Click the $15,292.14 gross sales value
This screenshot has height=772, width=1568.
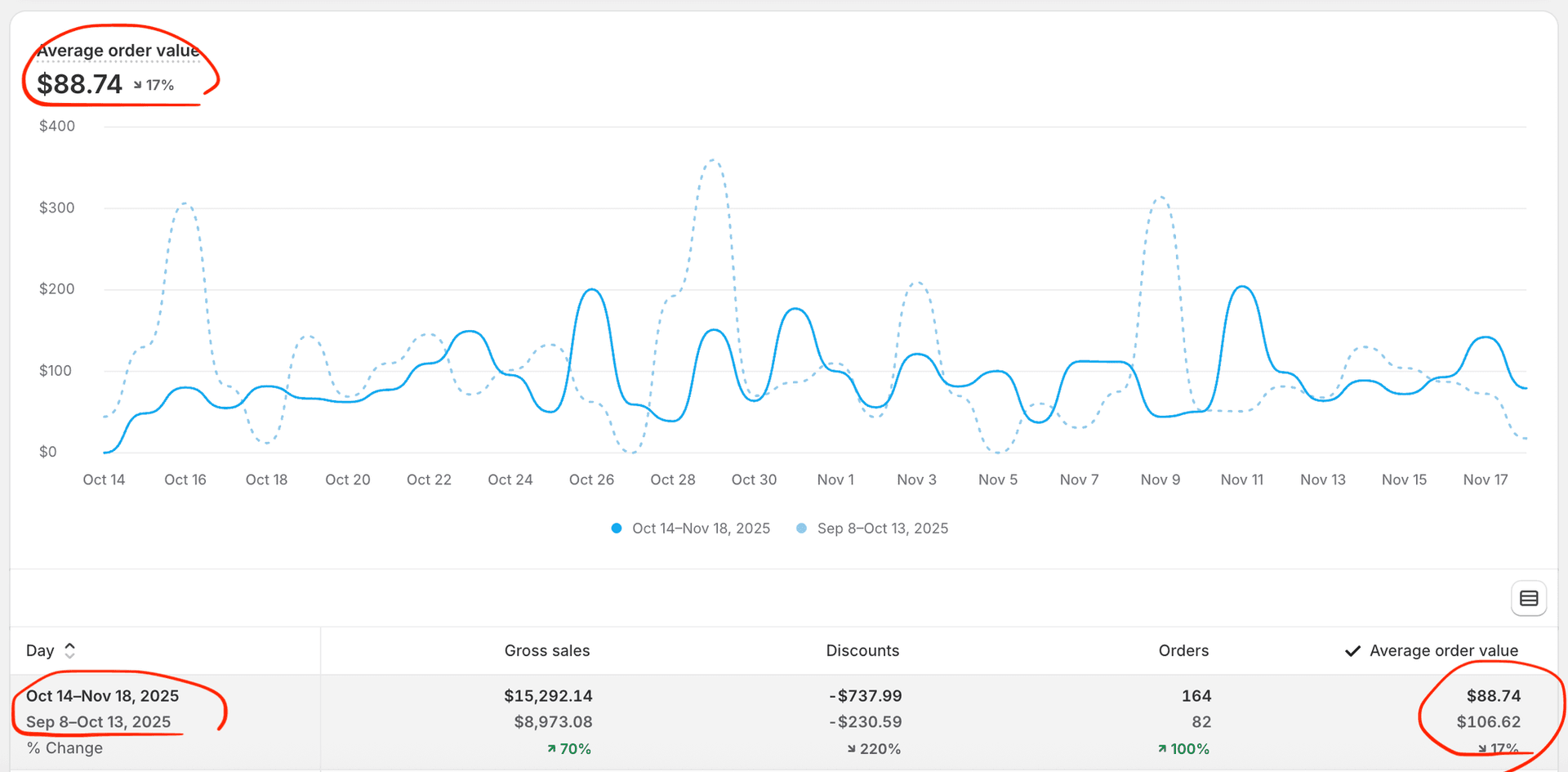548,695
